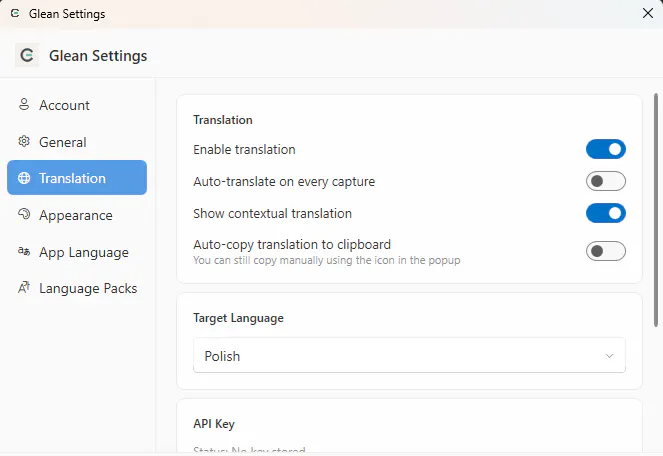Viewport: 663px width, 456px height.
Task: Click the 'Enable translation' label
Action: tap(244, 149)
